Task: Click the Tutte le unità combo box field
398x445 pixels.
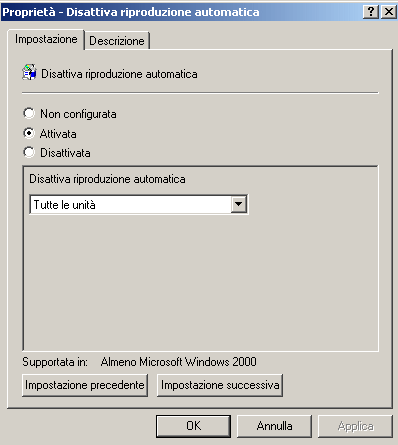Action: 139,204
